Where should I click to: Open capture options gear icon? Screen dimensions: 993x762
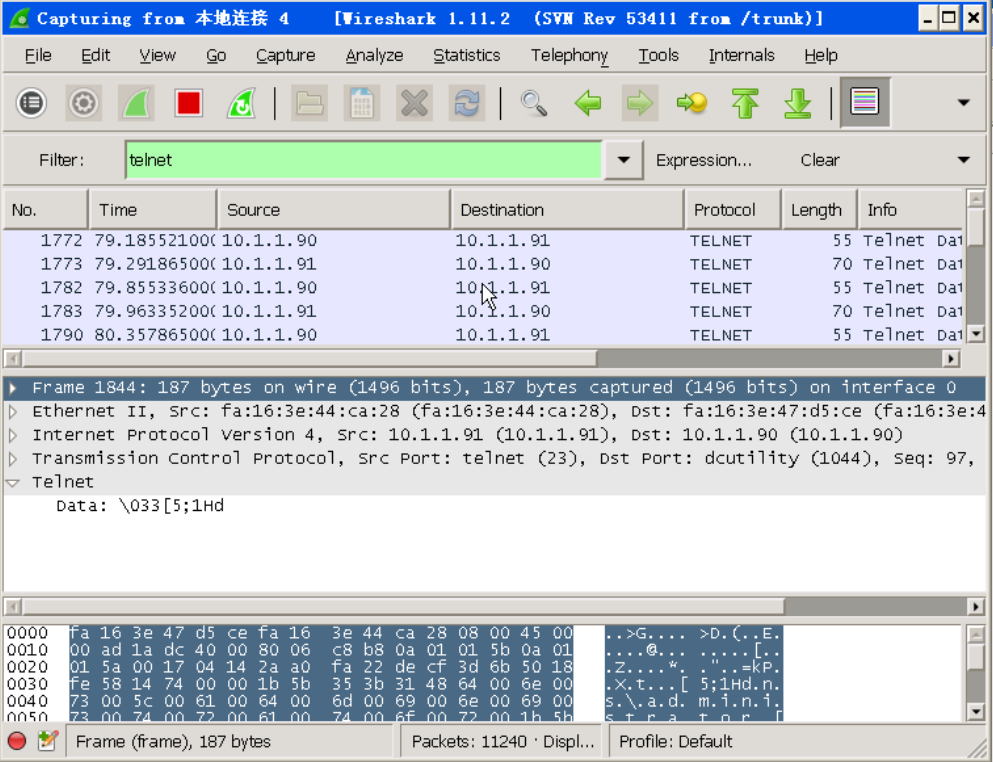pyautogui.click(x=84, y=103)
